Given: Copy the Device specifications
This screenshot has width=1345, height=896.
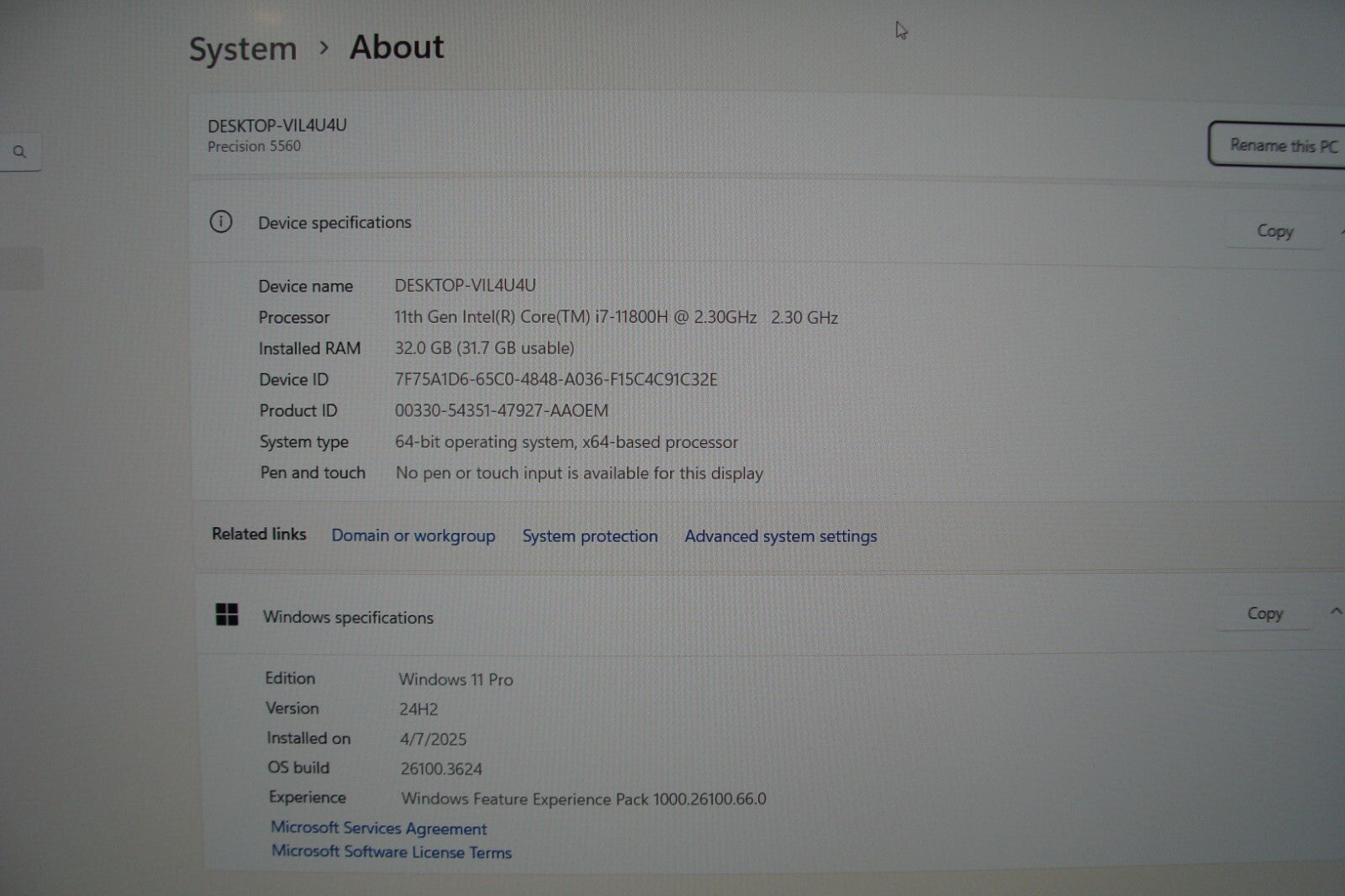Looking at the screenshot, I should (1274, 230).
